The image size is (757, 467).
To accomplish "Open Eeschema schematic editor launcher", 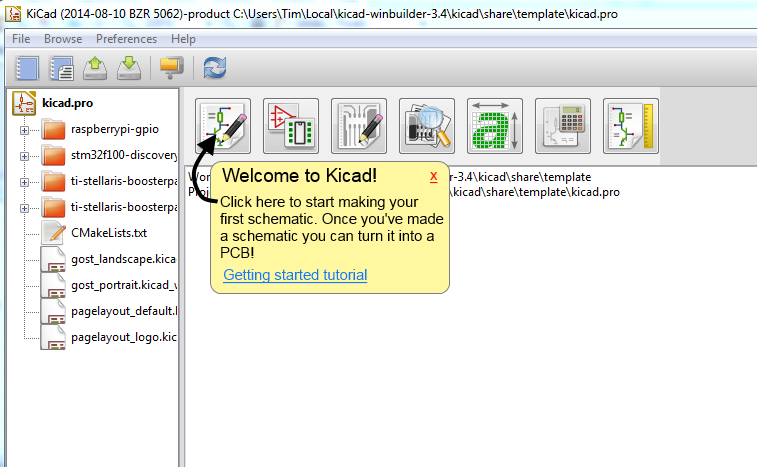I will coord(223,126).
